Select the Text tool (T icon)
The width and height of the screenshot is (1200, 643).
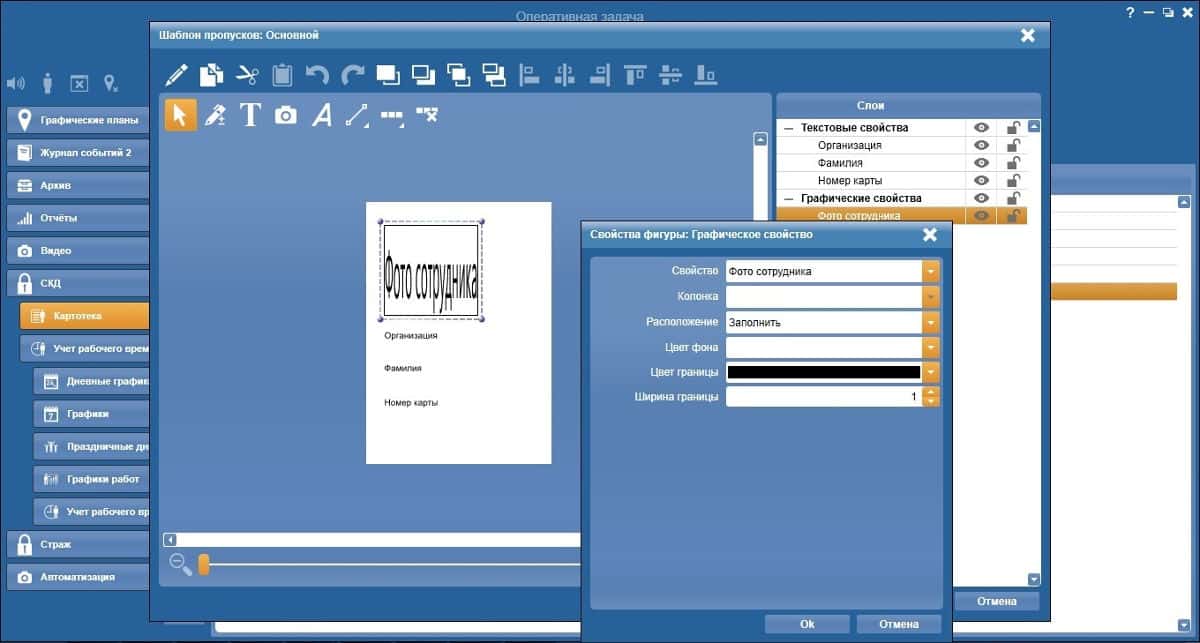click(x=250, y=115)
